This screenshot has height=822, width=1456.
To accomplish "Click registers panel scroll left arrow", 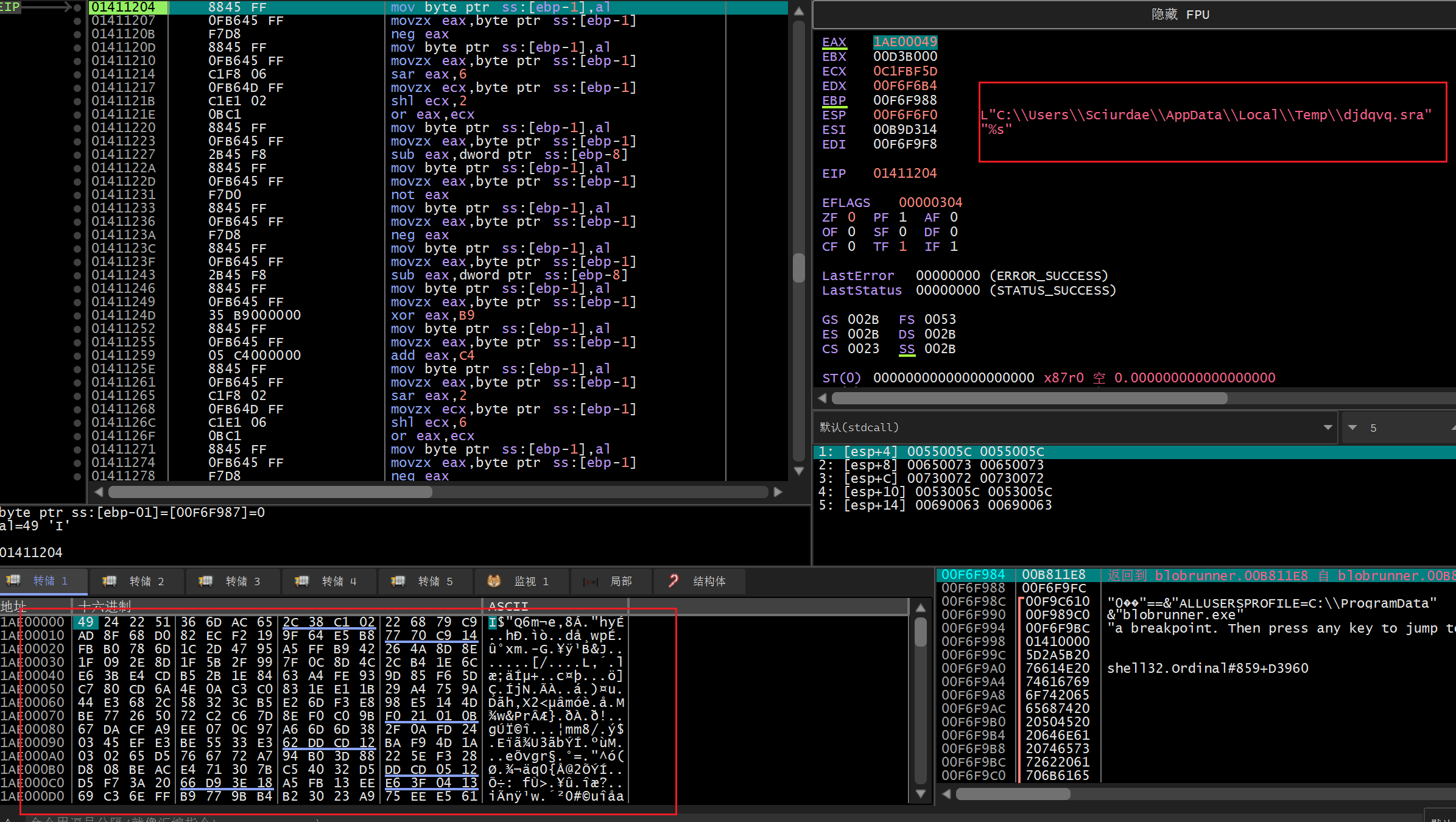I will pyautogui.click(x=822, y=398).
